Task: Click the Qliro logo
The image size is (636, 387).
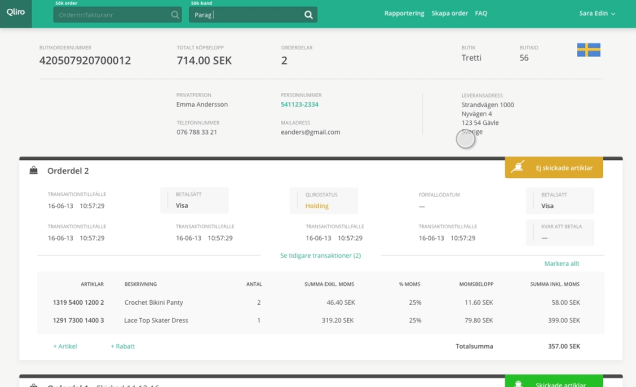Action: tap(16, 12)
